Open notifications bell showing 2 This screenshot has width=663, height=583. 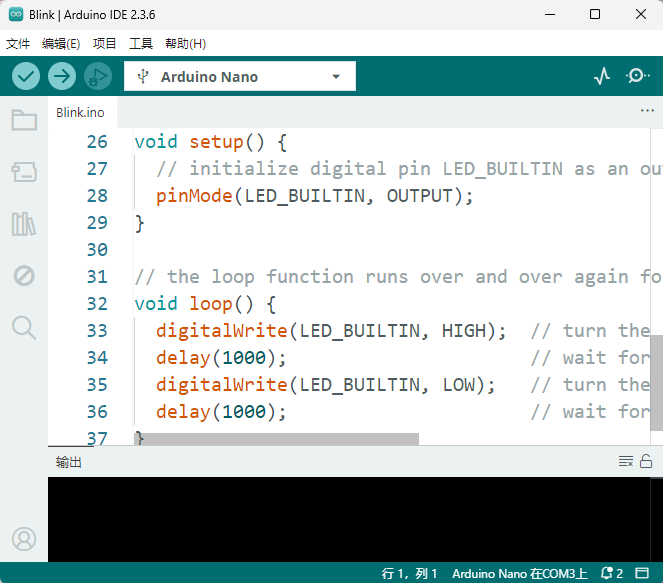tap(612, 573)
